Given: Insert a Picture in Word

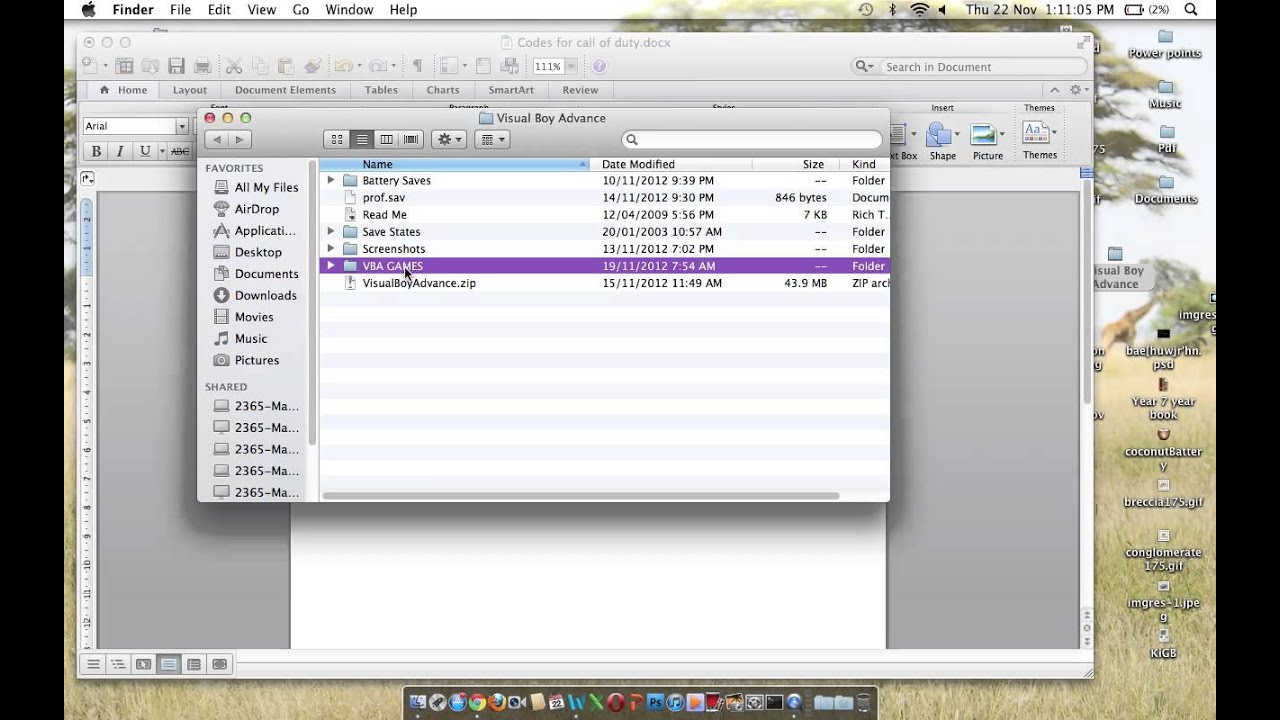Looking at the screenshot, I should tap(987, 141).
